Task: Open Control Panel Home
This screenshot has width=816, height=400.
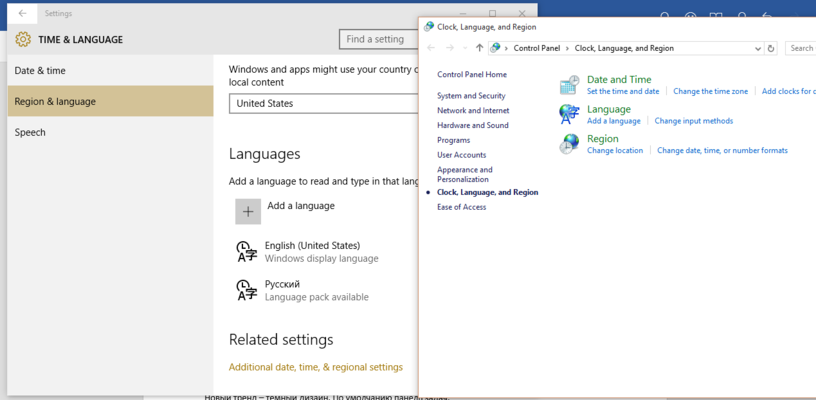Action: coord(471,74)
